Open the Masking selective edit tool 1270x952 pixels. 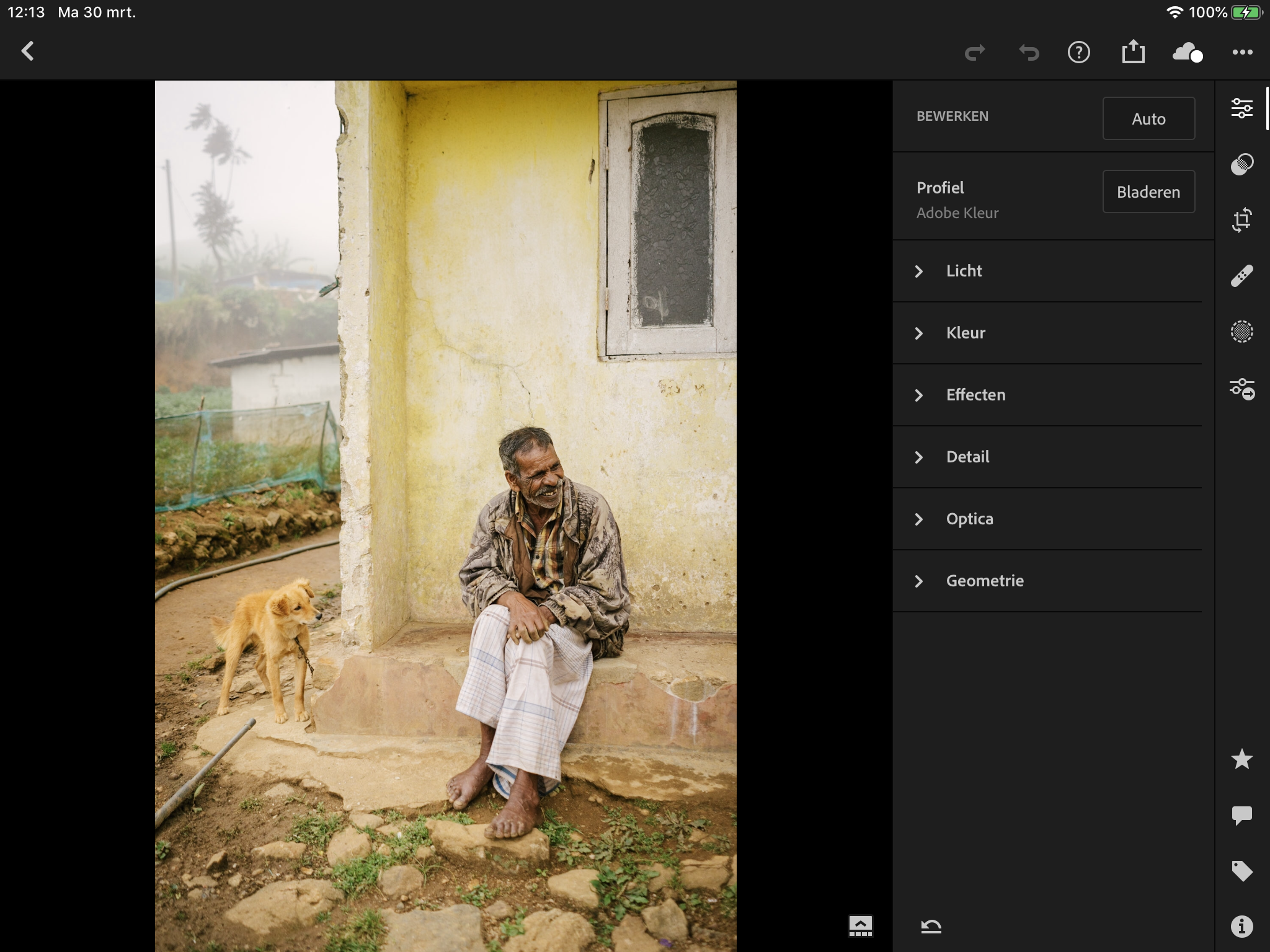click(1241, 332)
